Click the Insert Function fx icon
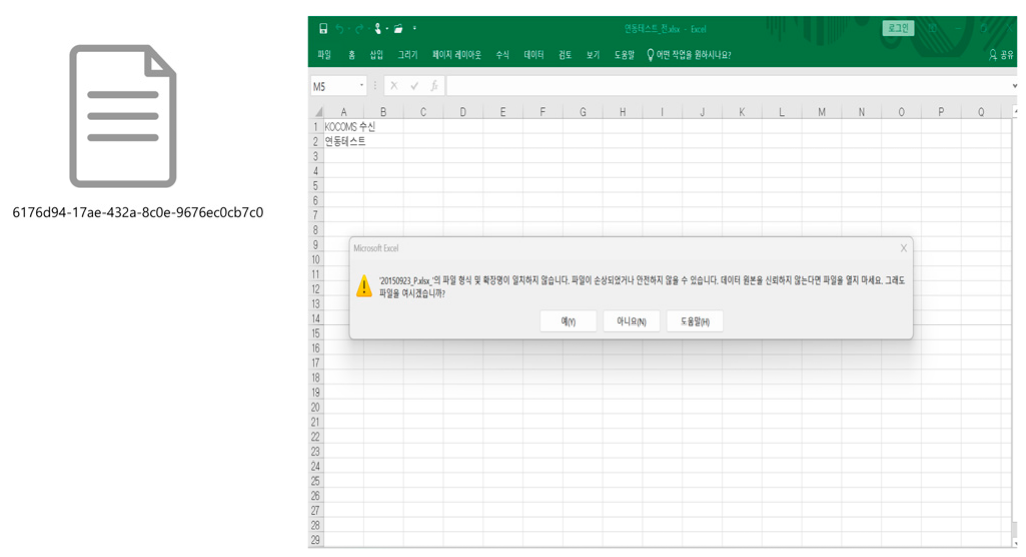This screenshot has height=557, width=1026. [434, 87]
